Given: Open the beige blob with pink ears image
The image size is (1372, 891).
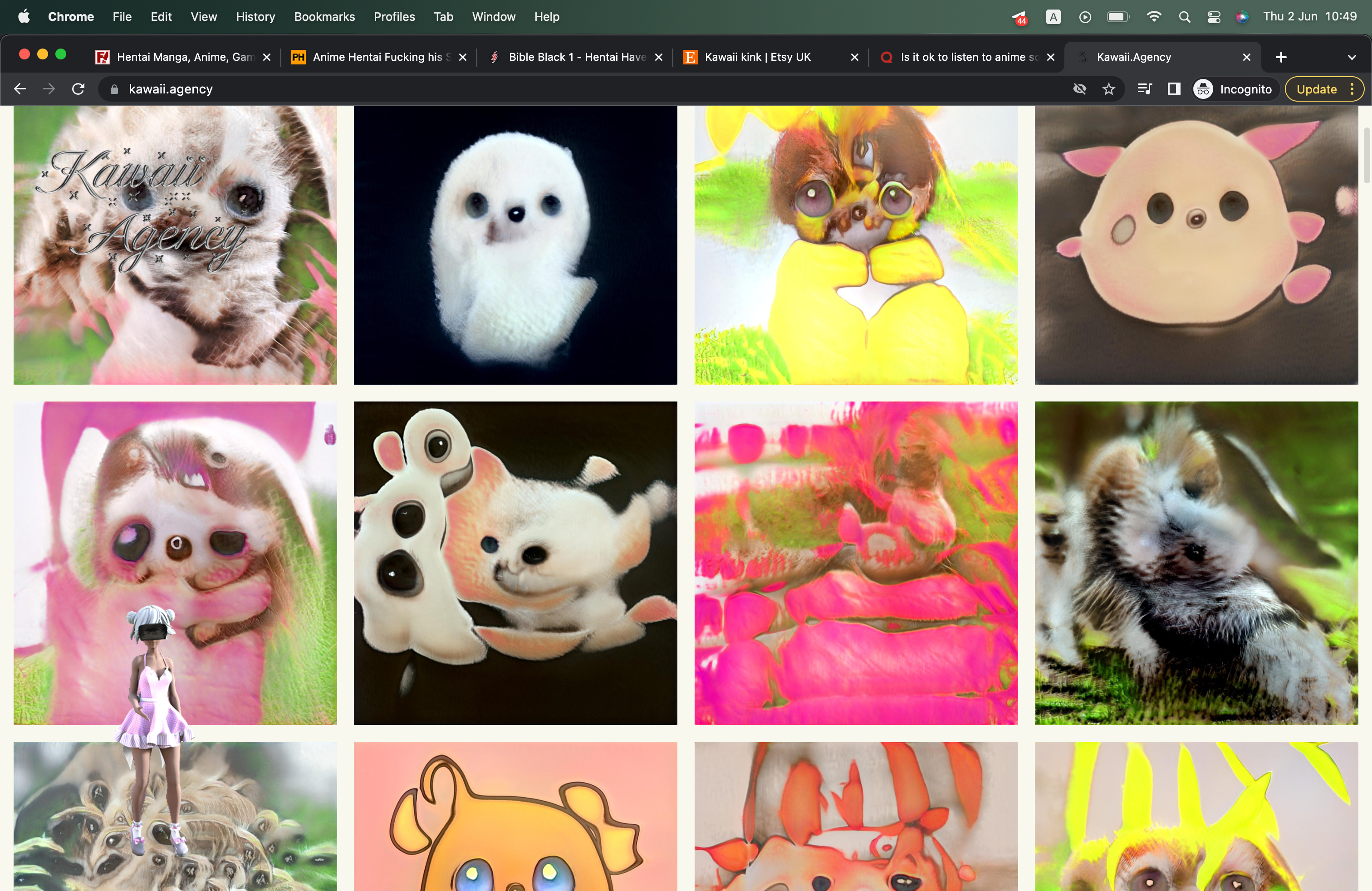Looking at the screenshot, I should tap(1196, 245).
